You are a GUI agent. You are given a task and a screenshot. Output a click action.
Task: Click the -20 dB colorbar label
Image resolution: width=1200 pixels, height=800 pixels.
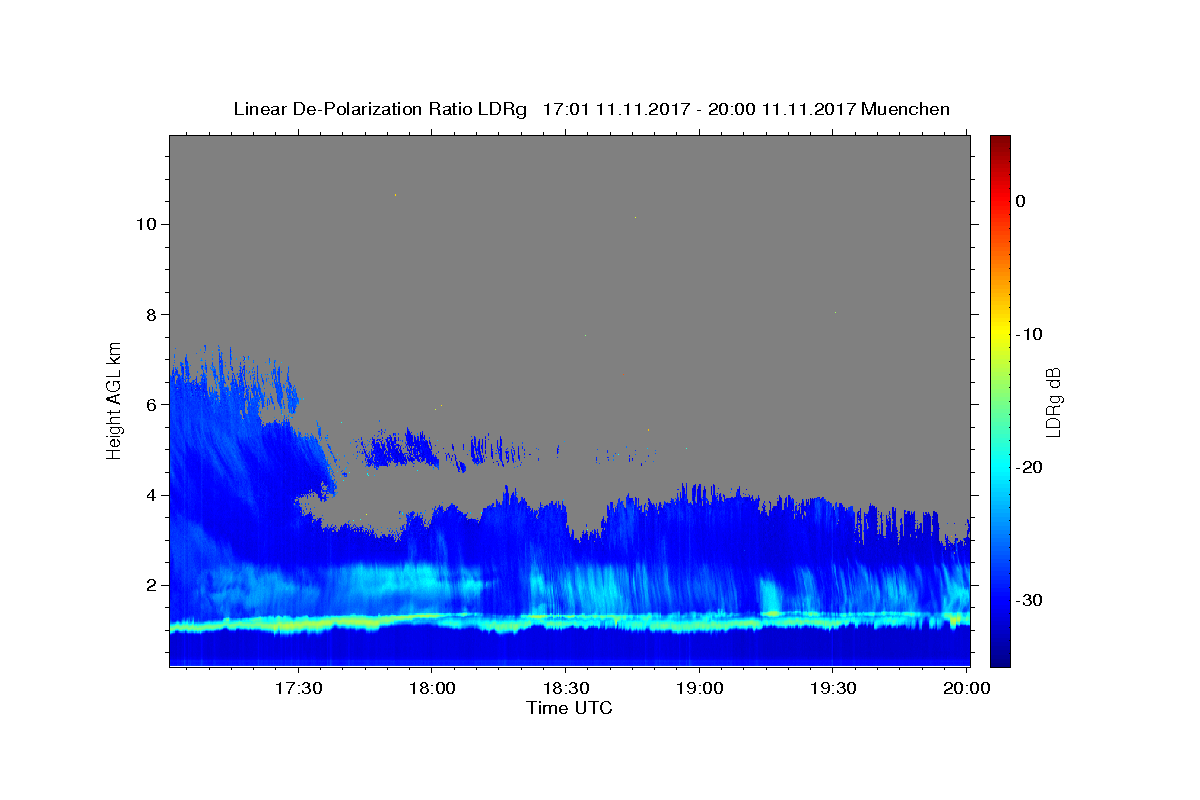pyautogui.click(x=1029, y=467)
